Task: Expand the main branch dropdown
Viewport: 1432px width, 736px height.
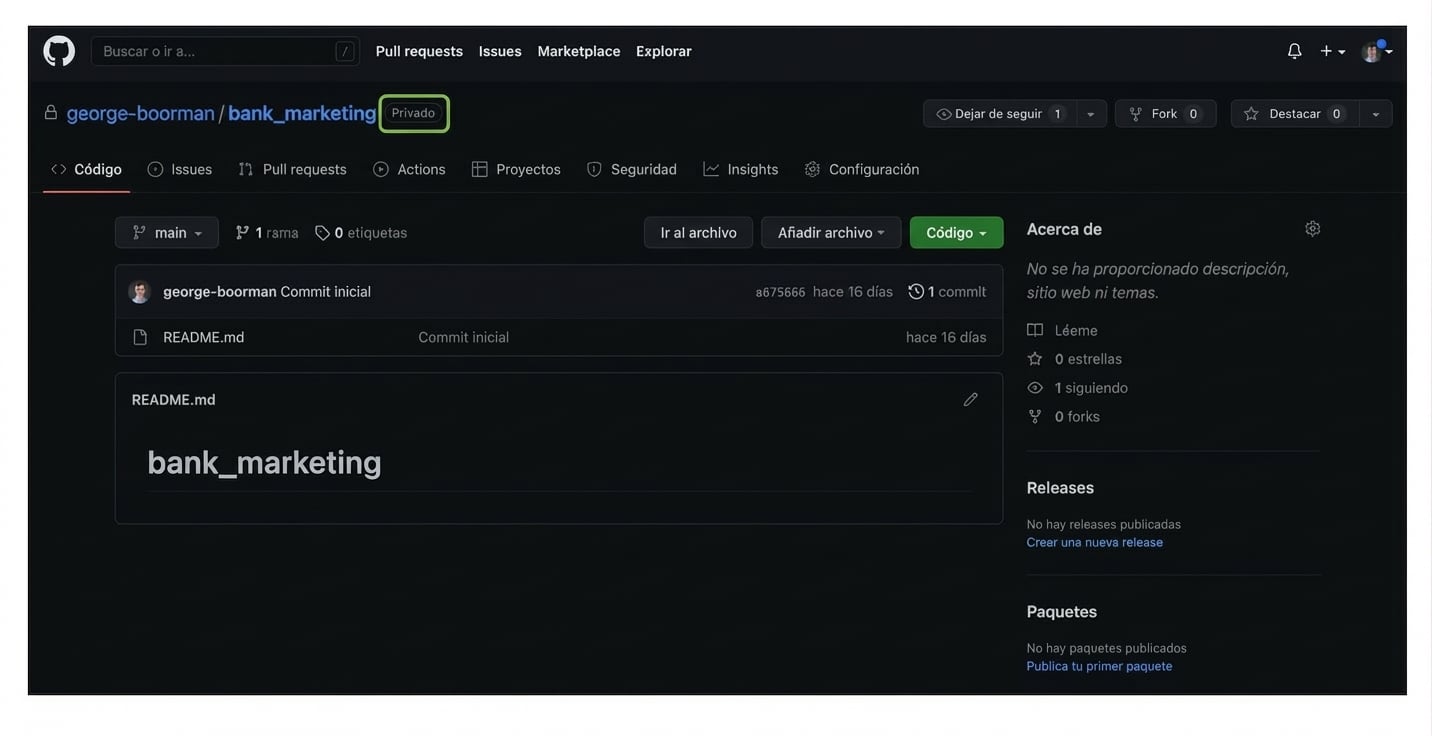Action: point(167,233)
